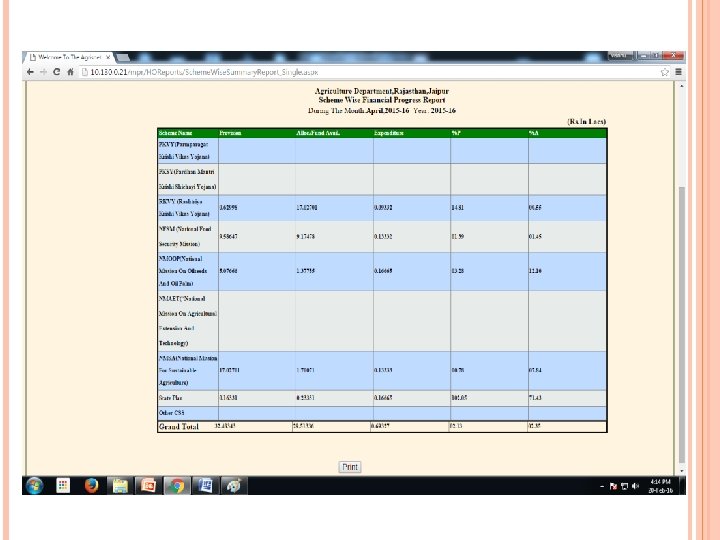Screen dimensions: 720x540
Task: Click the 'Scheme Wise Financial Progress Report' title
Action: pyautogui.click(x=382, y=100)
